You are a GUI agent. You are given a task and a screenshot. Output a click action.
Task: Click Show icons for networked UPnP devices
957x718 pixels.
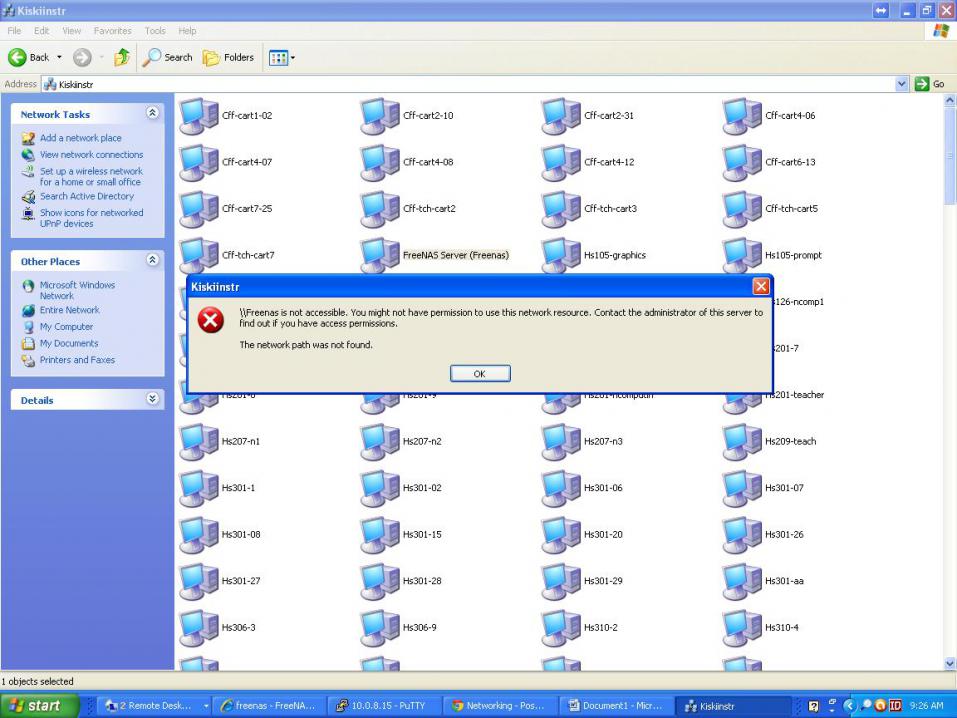92,218
